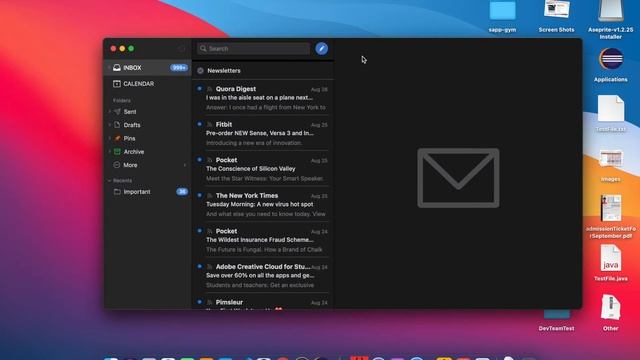The width and height of the screenshot is (640, 360).
Task: Toggle the unread dot on Pimsleur email
Action: coord(200,302)
